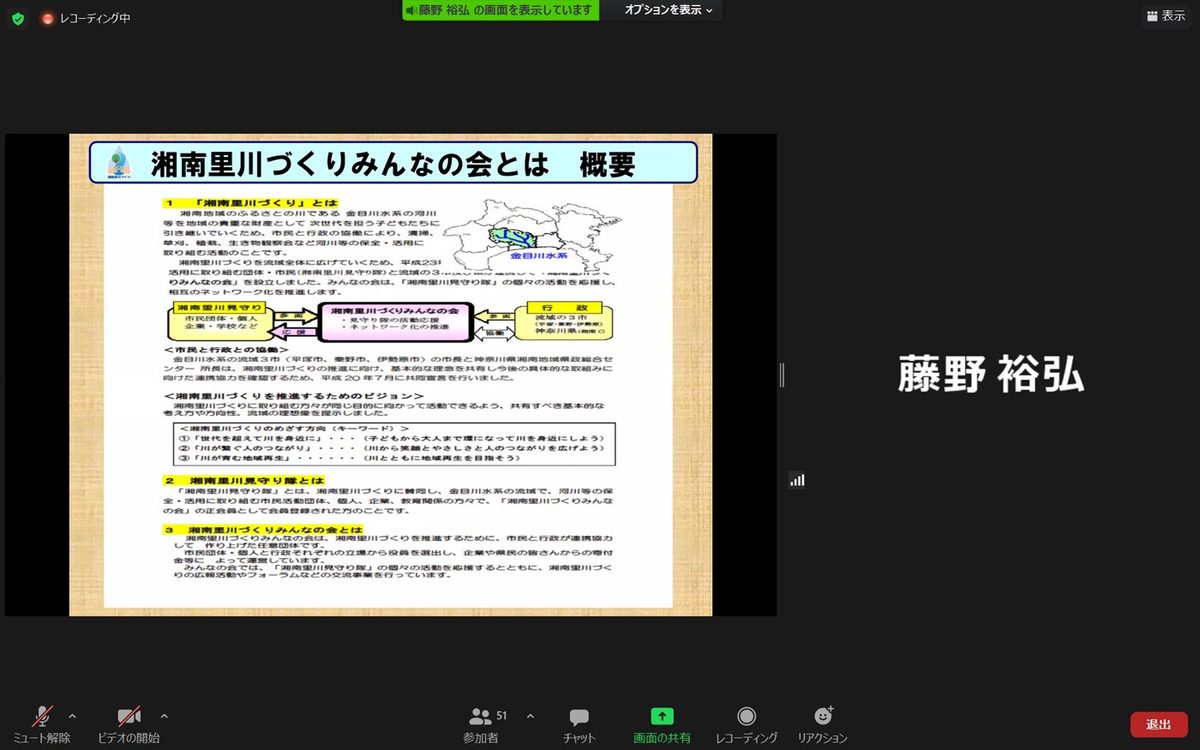The width and height of the screenshot is (1200, 750).
Task: Click the shared slide presentation area
Action: pos(390,375)
